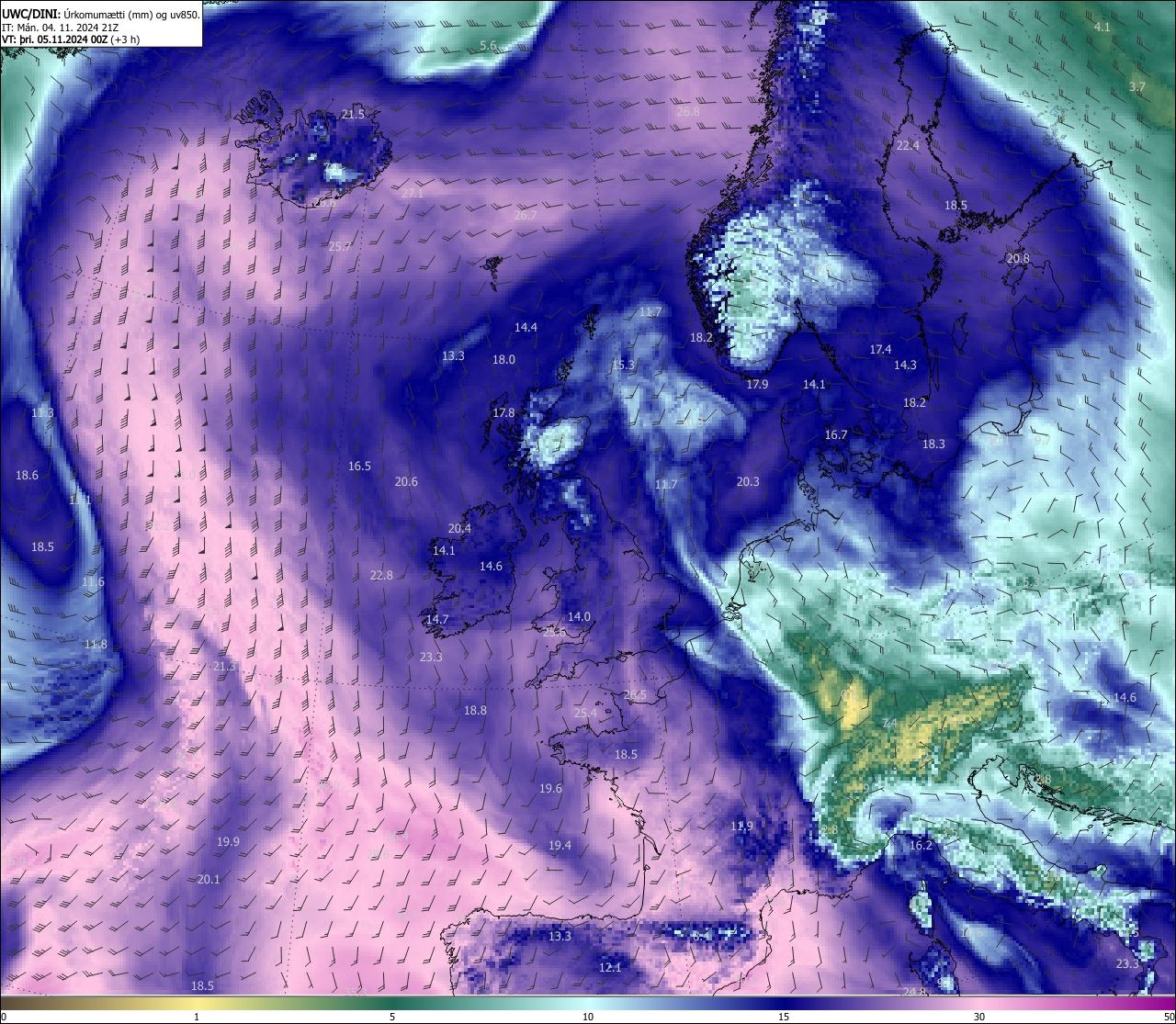The height and width of the screenshot is (1024, 1176).
Task: Click the 3.7 value at top right
Action: tap(1137, 86)
